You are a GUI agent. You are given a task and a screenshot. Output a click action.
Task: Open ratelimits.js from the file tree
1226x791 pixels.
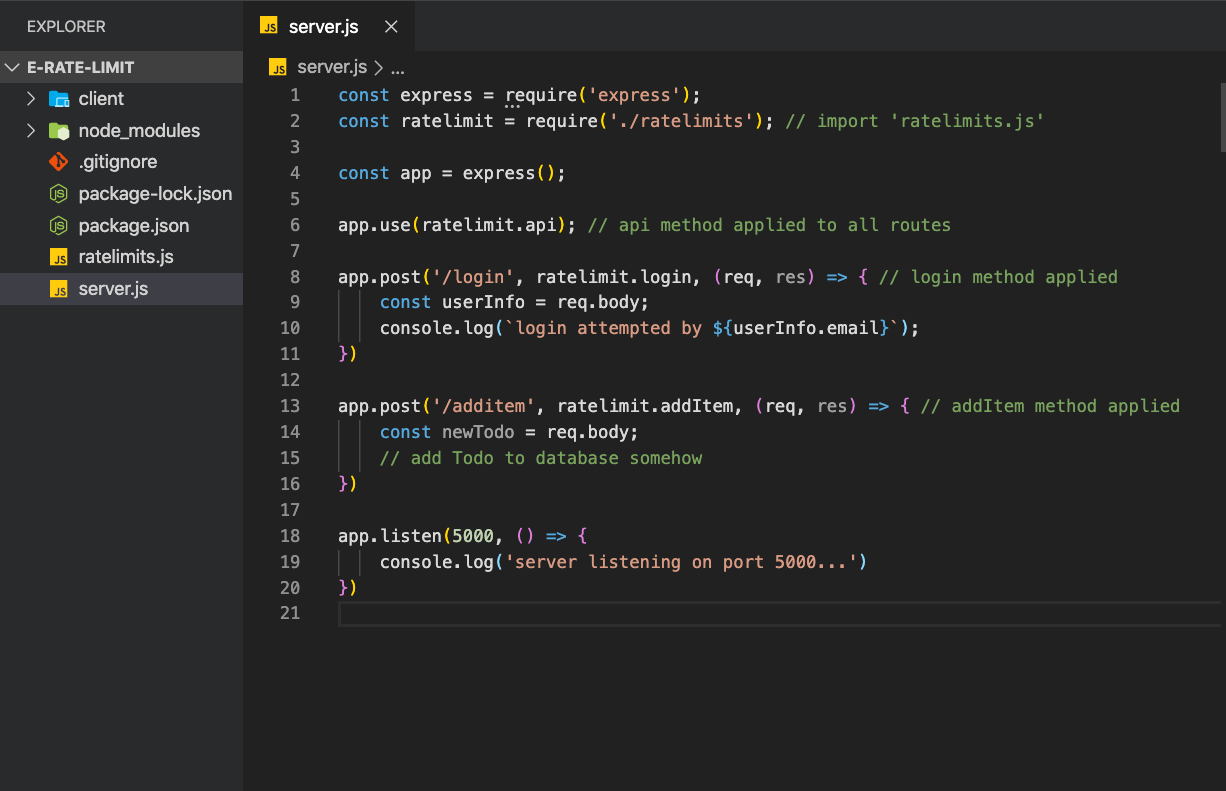(126, 257)
